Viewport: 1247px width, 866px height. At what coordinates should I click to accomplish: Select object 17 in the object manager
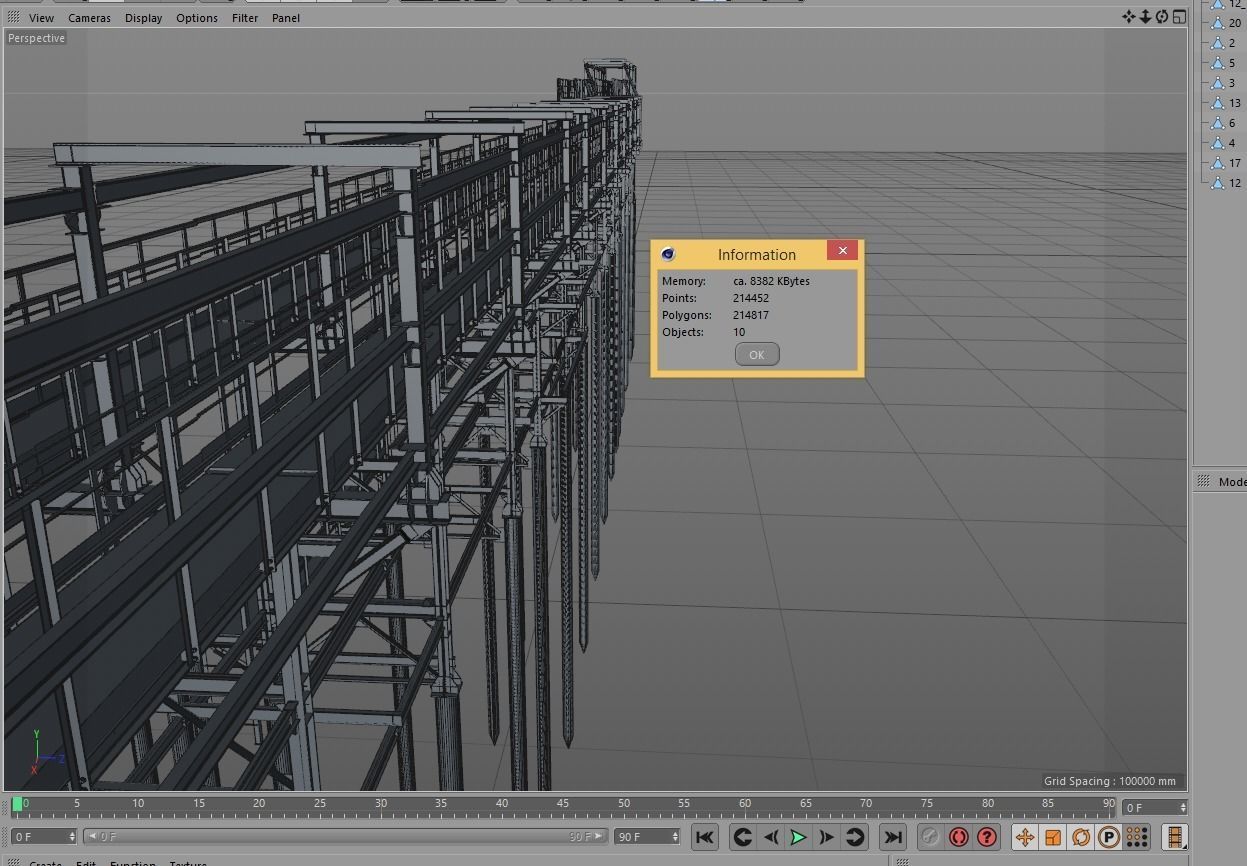(1235, 163)
